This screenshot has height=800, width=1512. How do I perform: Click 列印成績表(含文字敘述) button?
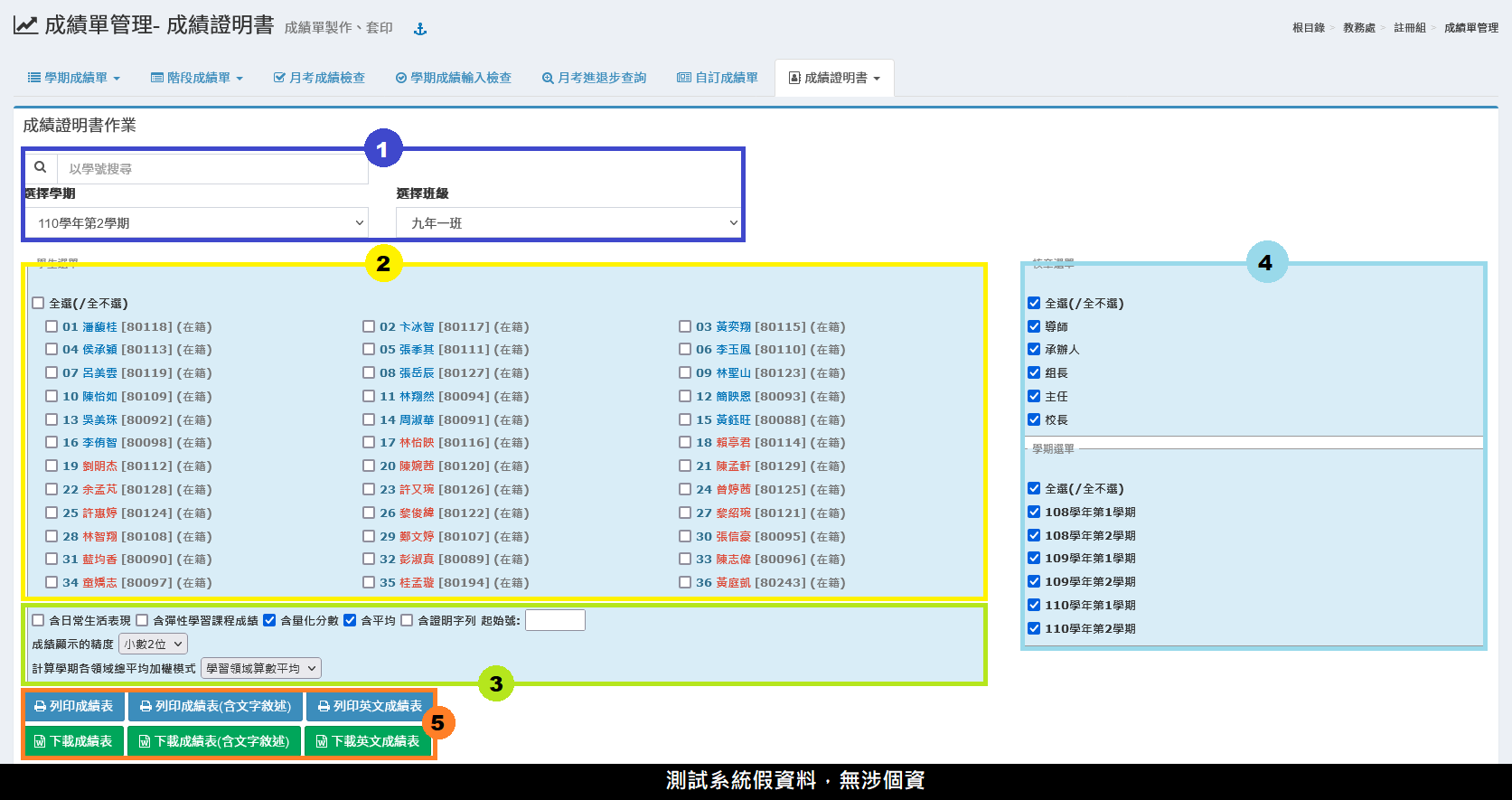coord(215,706)
